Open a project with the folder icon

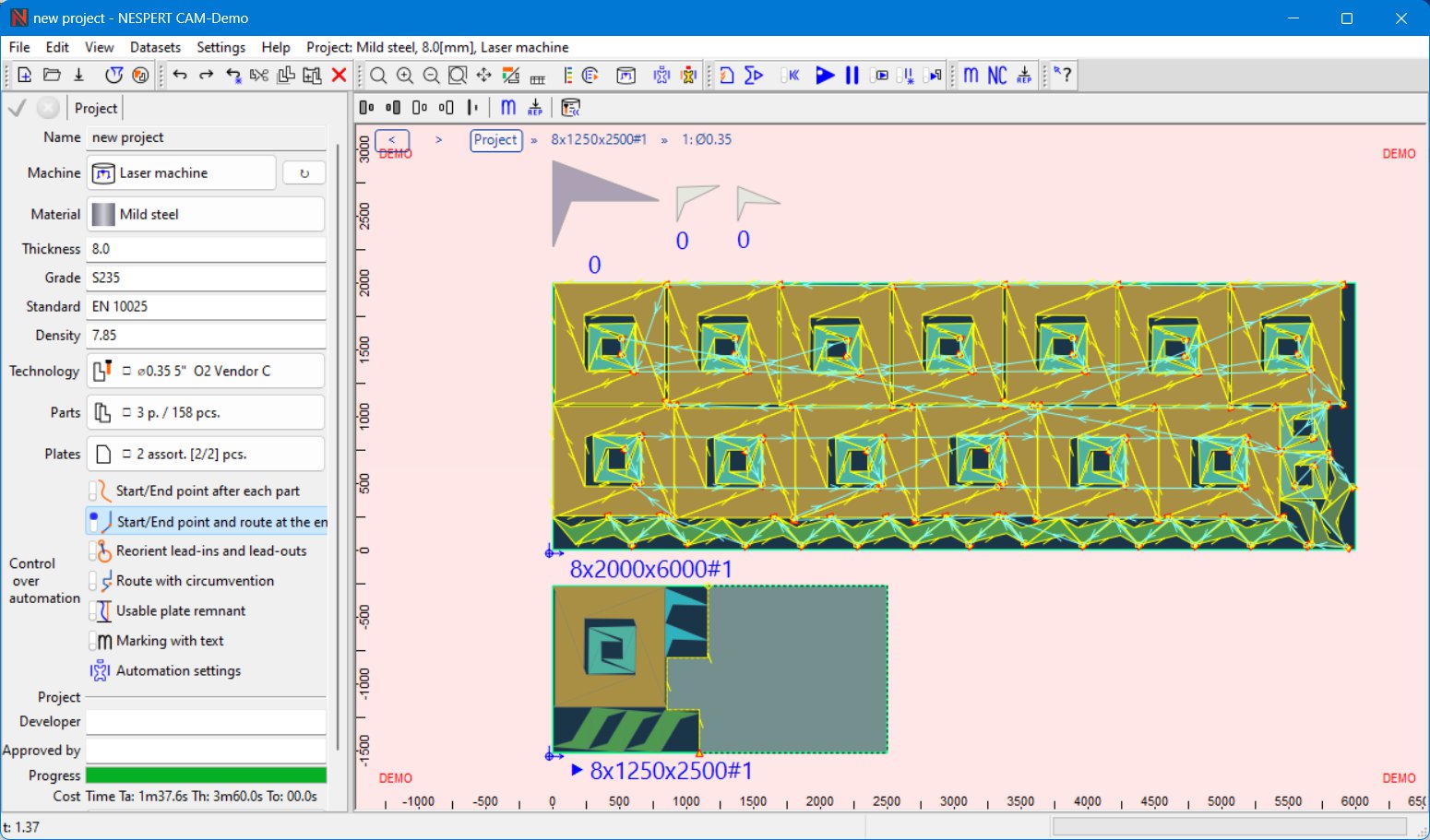pos(52,76)
